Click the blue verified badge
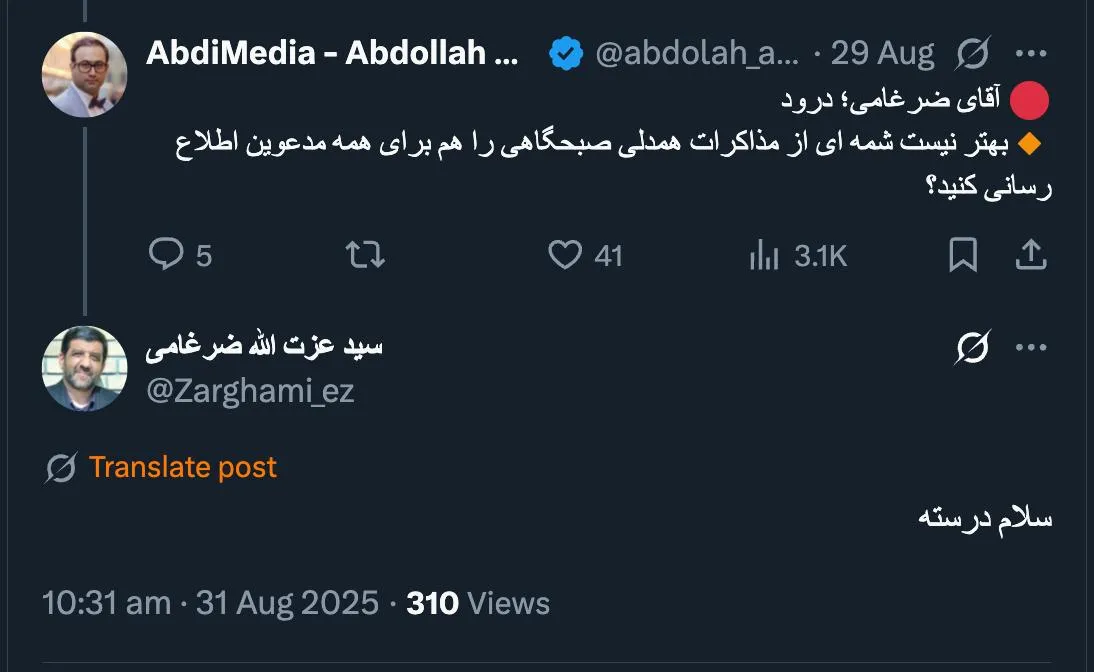The width and height of the screenshot is (1094, 672). coord(566,54)
